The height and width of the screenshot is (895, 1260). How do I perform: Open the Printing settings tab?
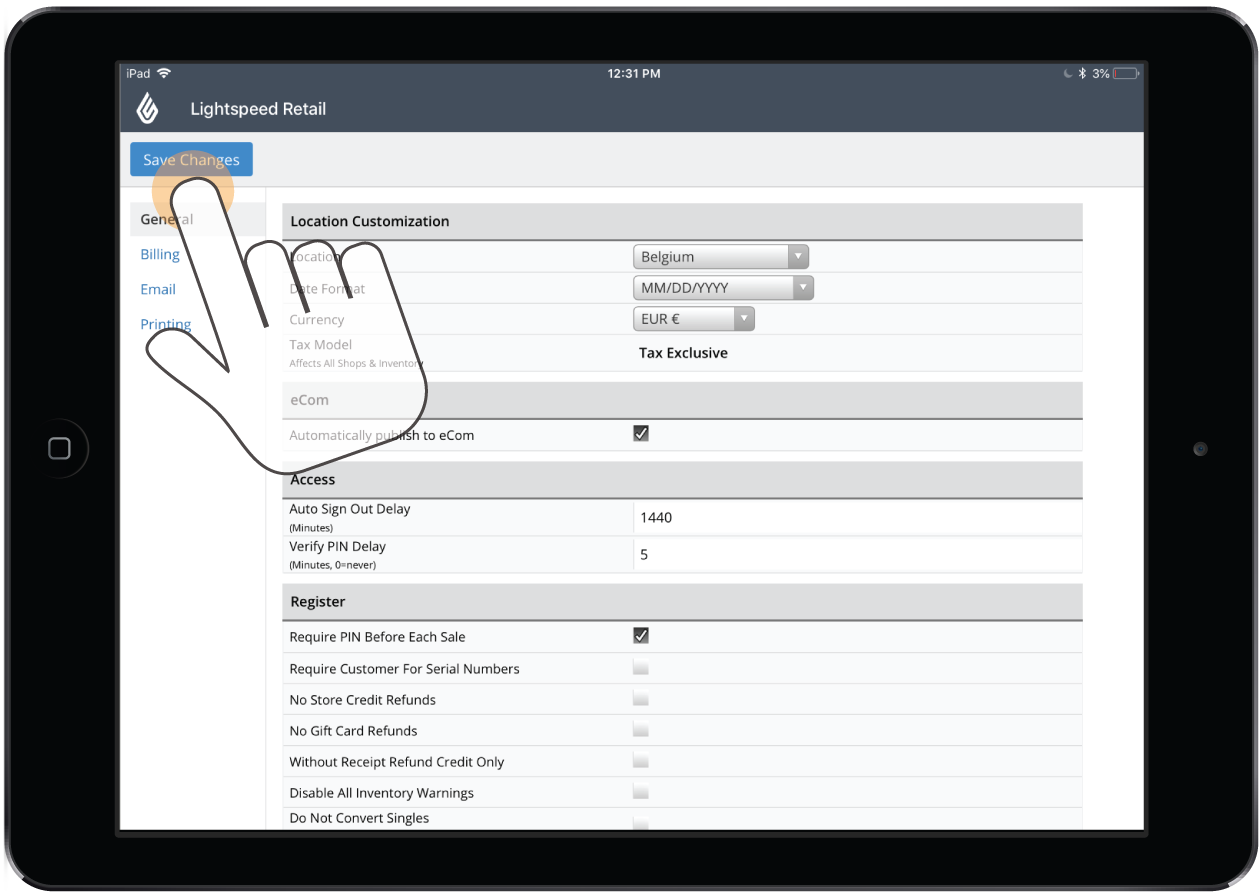(x=166, y=324)
